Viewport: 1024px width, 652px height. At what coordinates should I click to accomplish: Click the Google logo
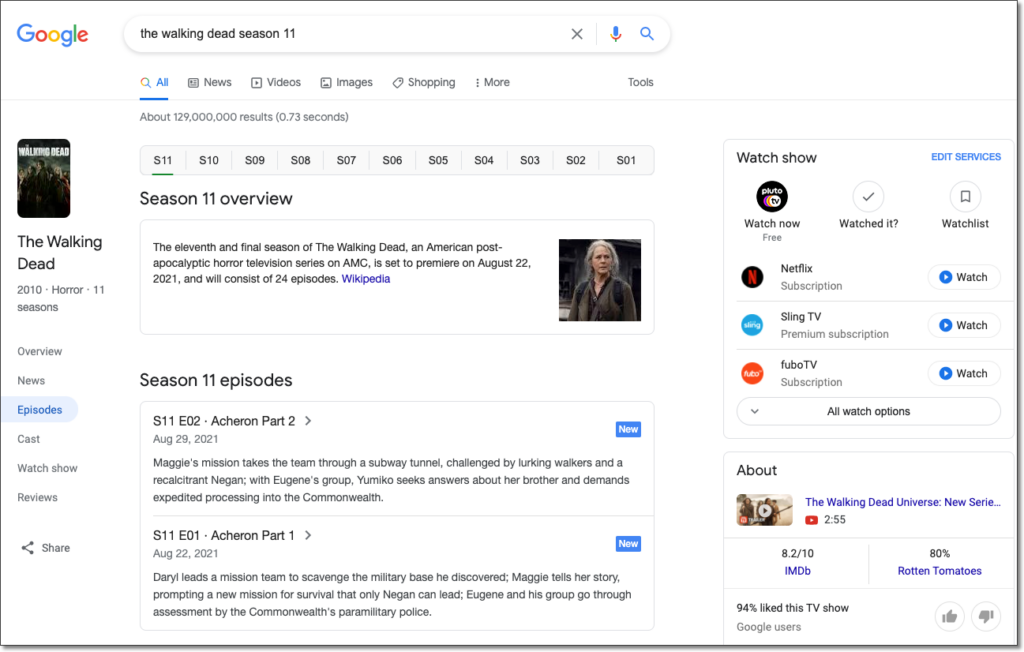pos(52,35)
